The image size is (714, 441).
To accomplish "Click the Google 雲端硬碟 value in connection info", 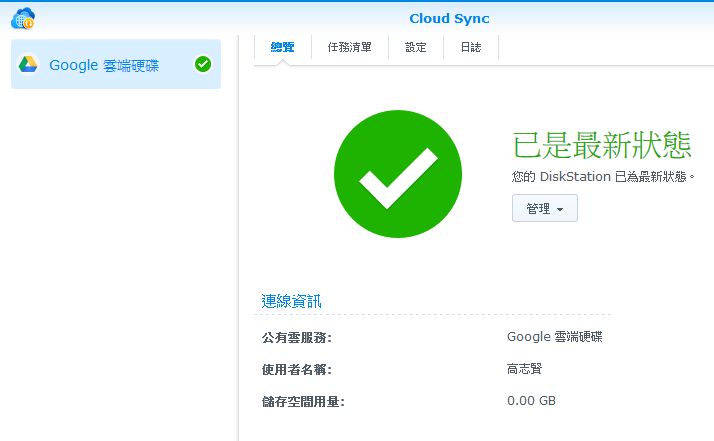I will coord(555,337).
